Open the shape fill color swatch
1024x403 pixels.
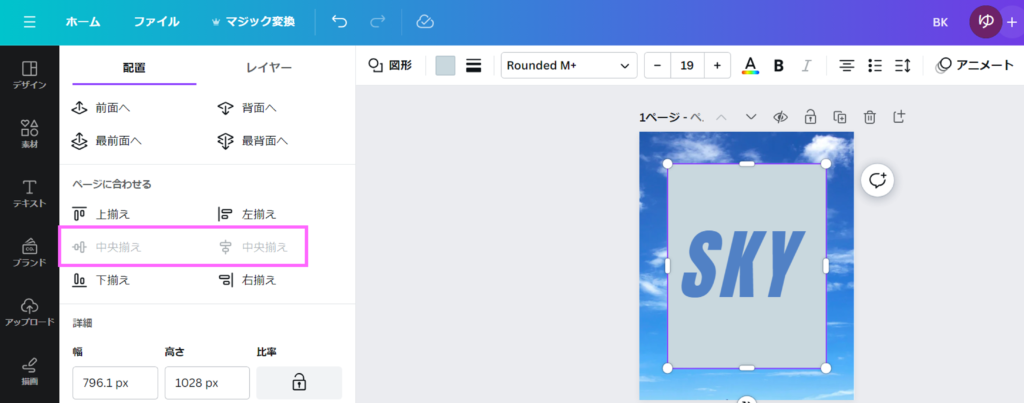tap(445, 66)
